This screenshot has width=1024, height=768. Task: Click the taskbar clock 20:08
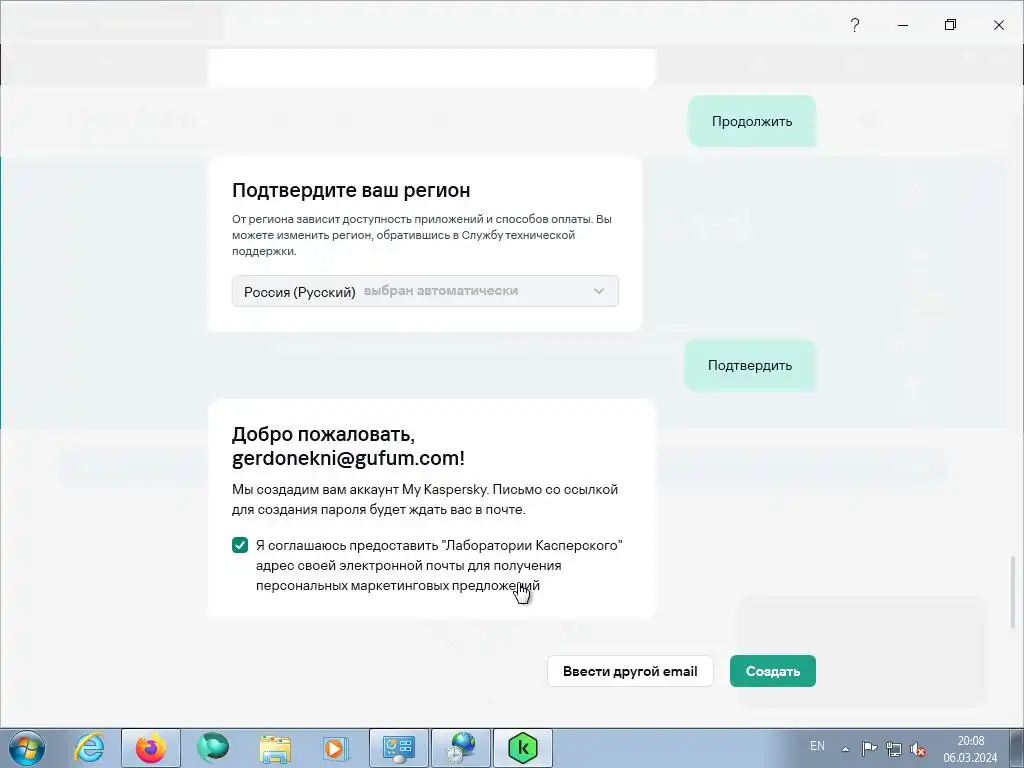click(970, 741)
